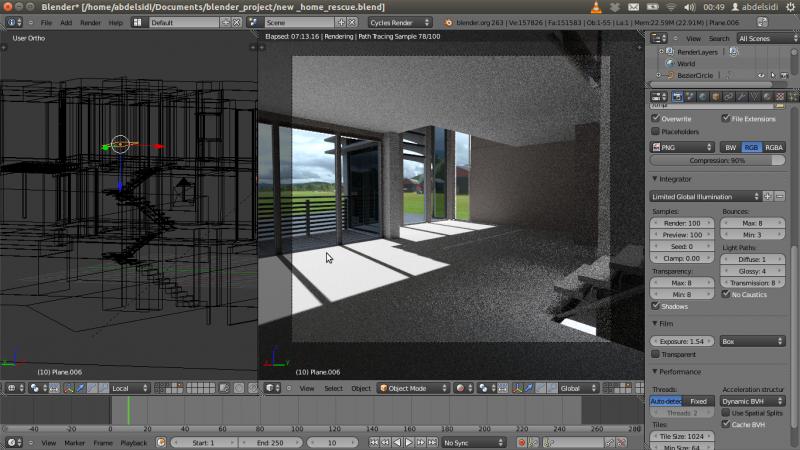This screenshot has height=450, width=800.
Task: Play animation in reverse in timeline
Action: coord(397,442)
